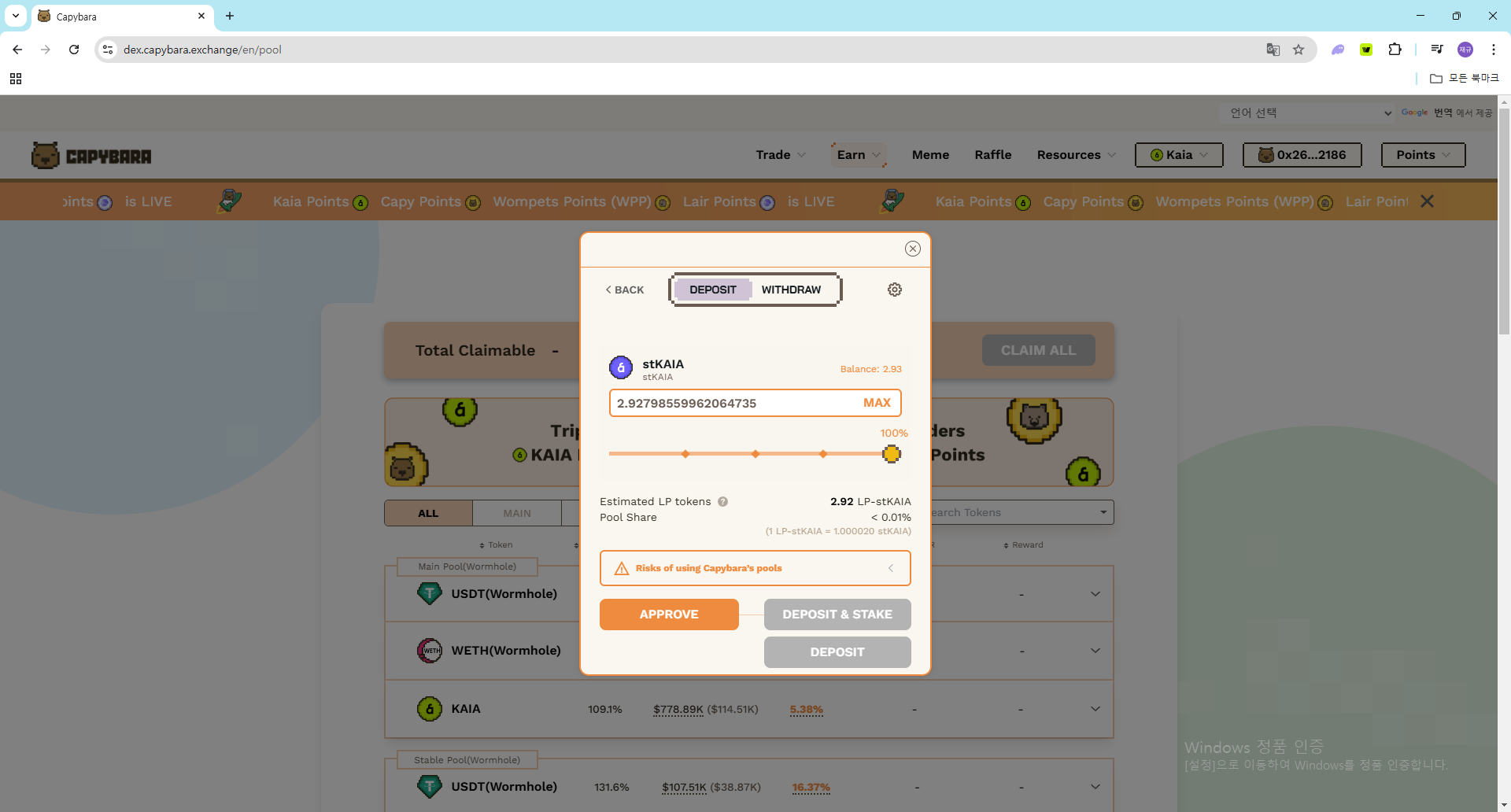
Task: Set slider to the 75% marker
Action: 823,454
